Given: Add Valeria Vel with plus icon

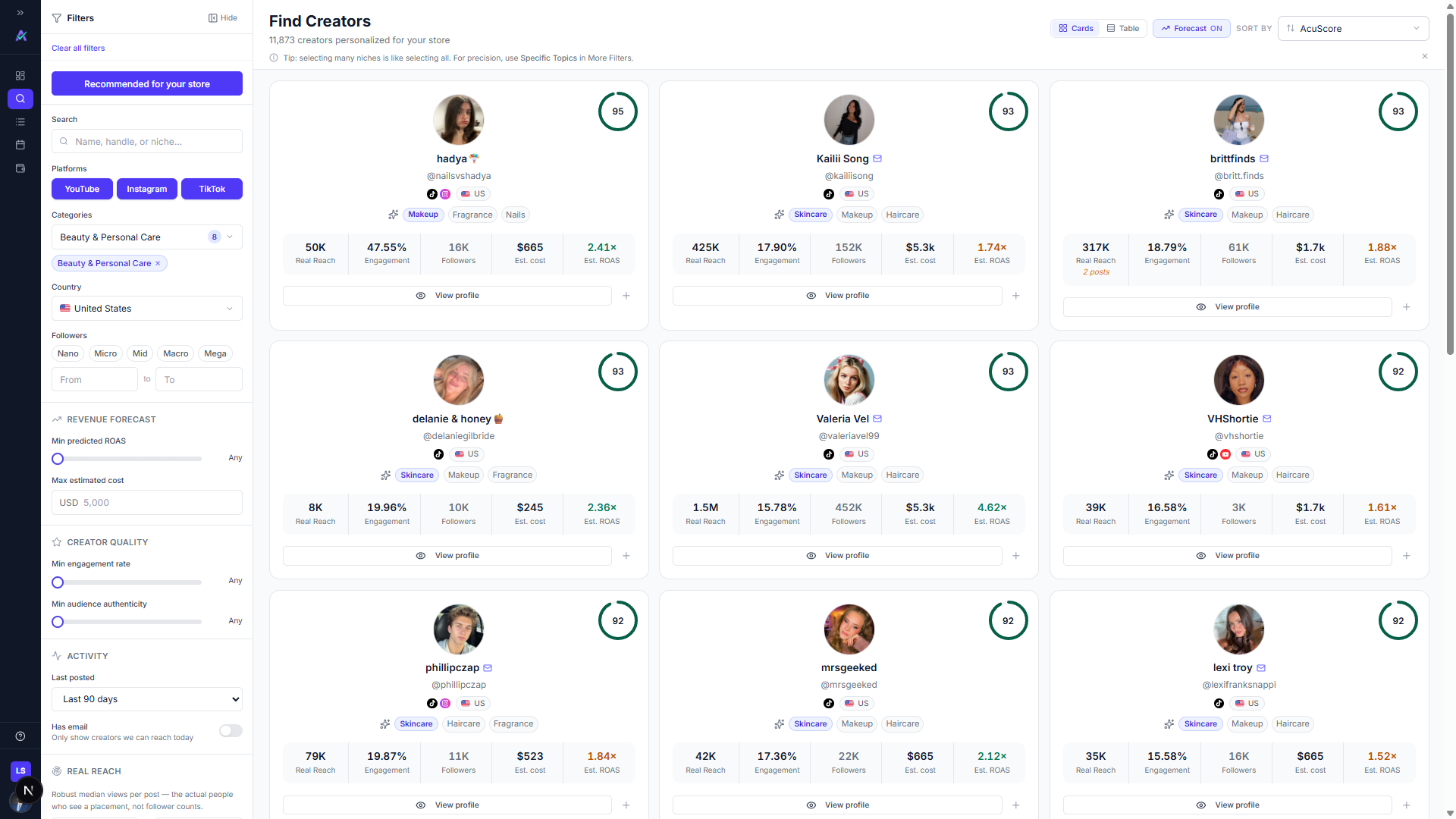Looking at the screenshot, I should click(1016, 556).
